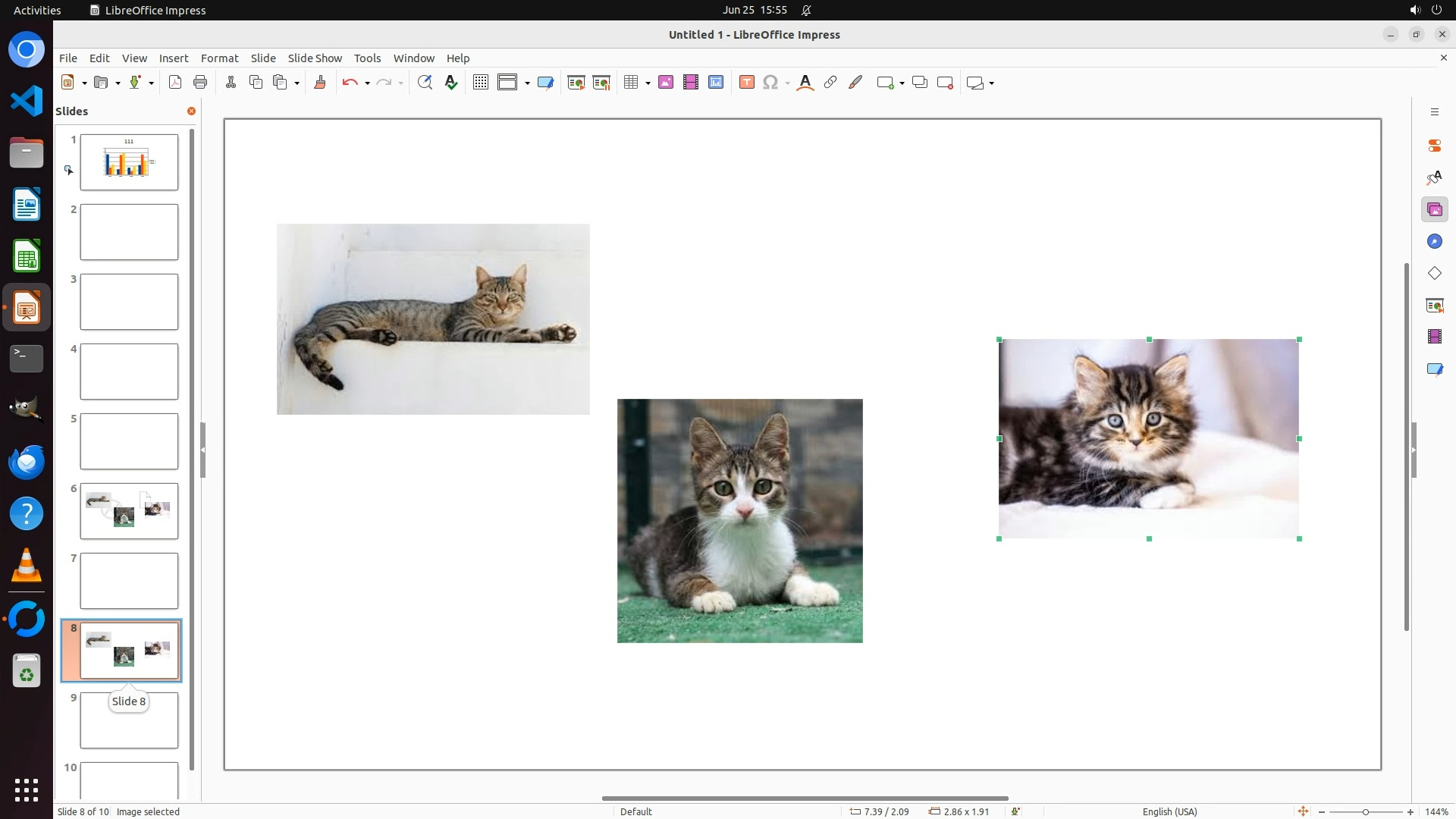Click the Insert Hyperlink icon
The image size is (1456, 819).
pos(830,83)
